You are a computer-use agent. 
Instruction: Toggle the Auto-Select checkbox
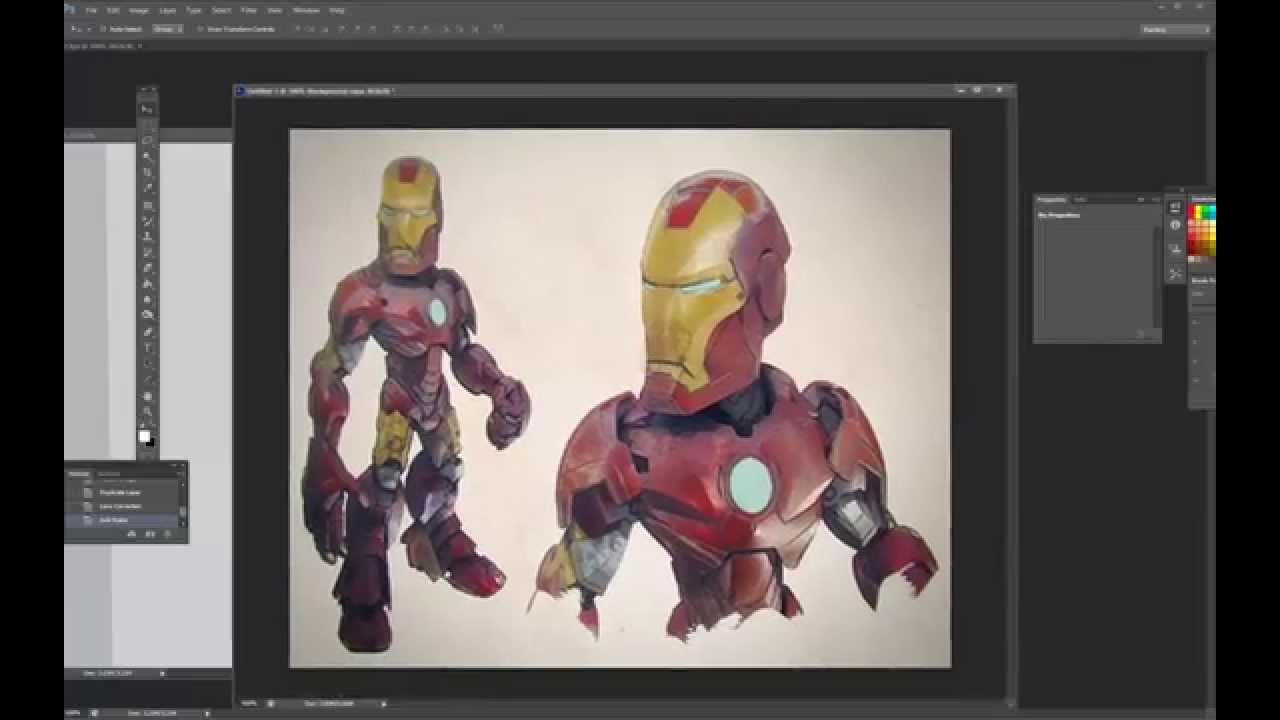(103, 29)
